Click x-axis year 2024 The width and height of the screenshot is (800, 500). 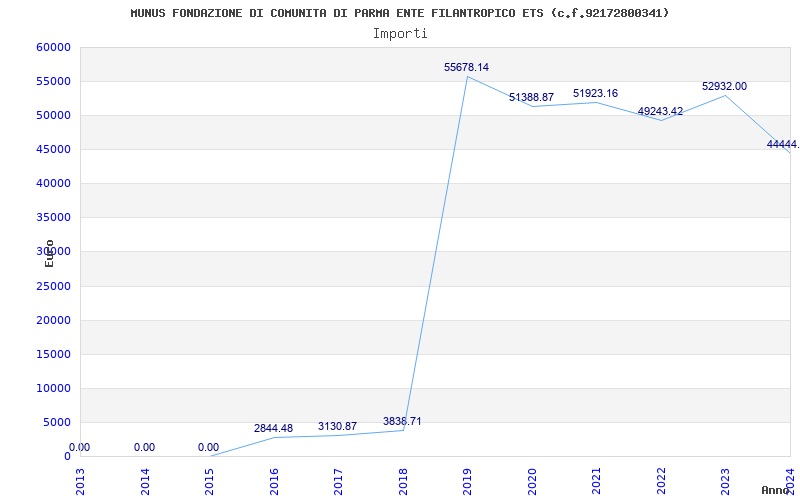pos(790,481)
